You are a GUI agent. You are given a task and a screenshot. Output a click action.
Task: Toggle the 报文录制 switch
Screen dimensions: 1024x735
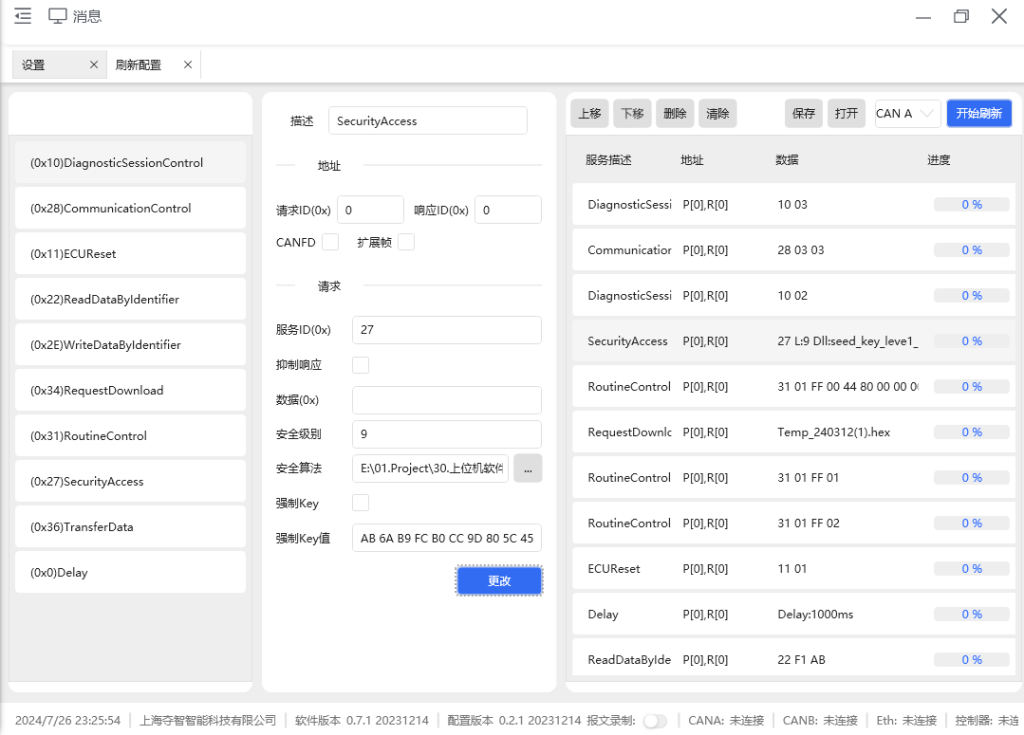[654, 720]
